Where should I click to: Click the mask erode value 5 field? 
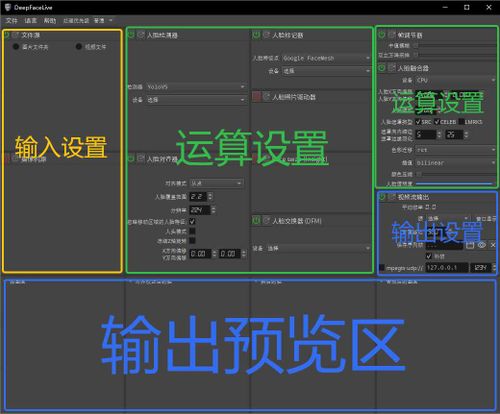425,135
